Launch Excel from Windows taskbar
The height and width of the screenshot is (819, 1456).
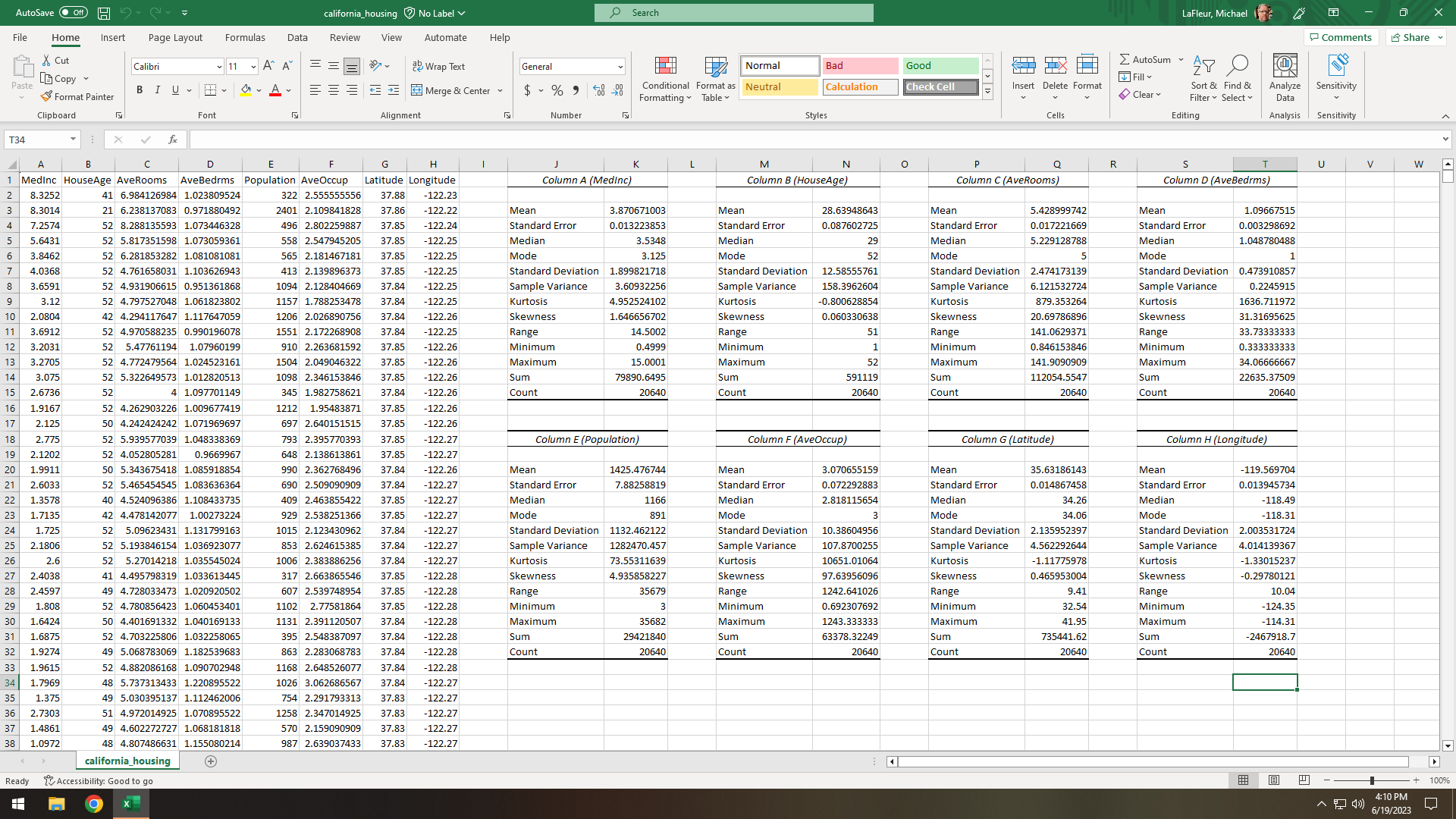(131, 804)
